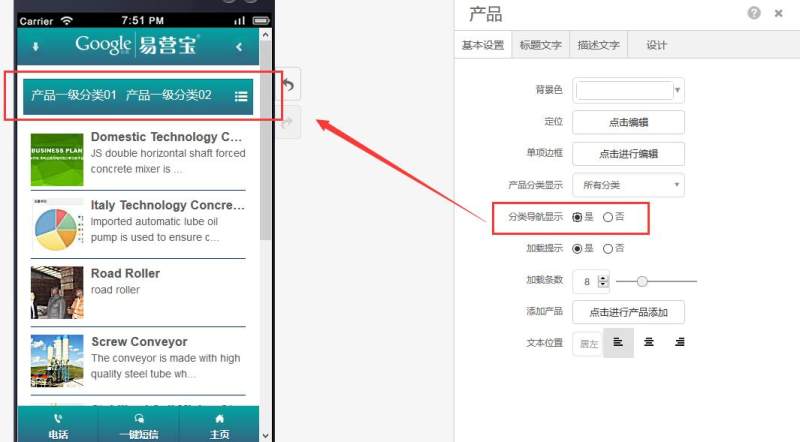Click the 加载条数 slider handle

click(x=642, y=281)
